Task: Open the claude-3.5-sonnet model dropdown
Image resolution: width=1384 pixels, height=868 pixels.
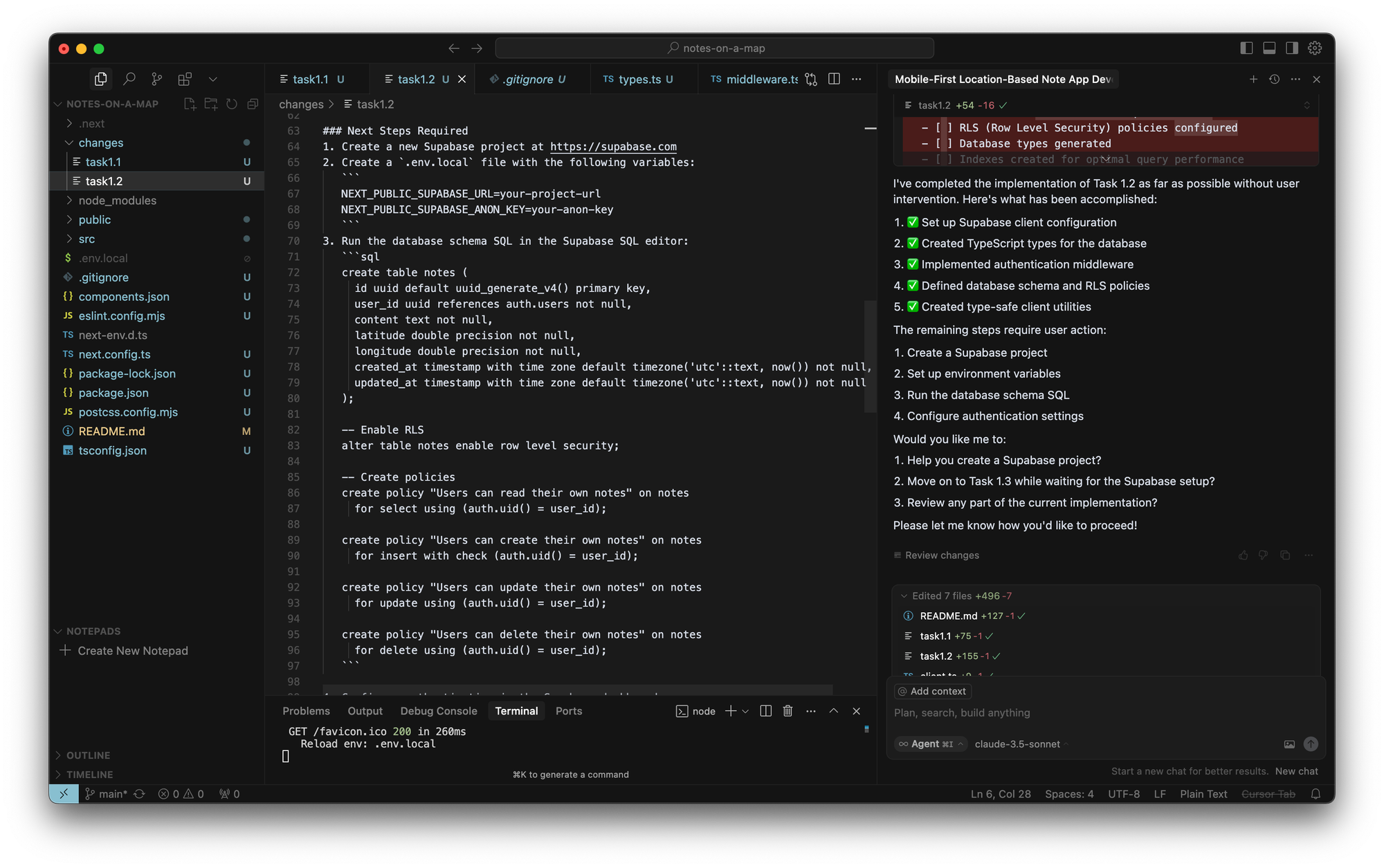Action: click(1021, 744)
